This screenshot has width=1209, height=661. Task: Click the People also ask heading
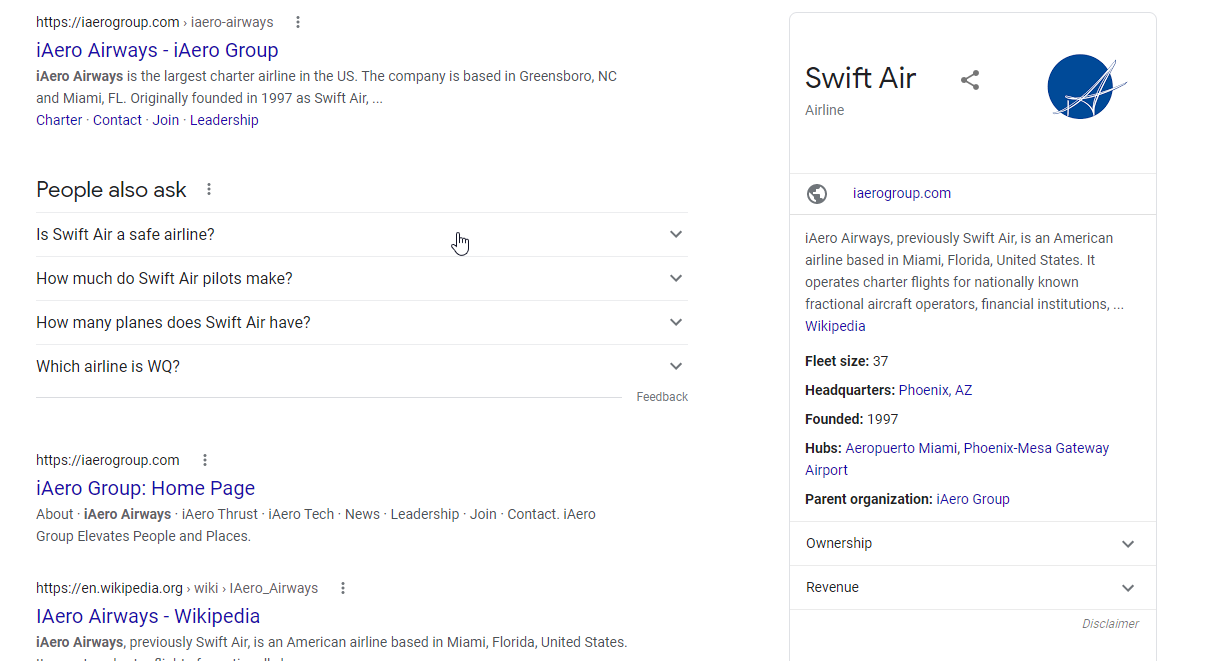[111, 189]
